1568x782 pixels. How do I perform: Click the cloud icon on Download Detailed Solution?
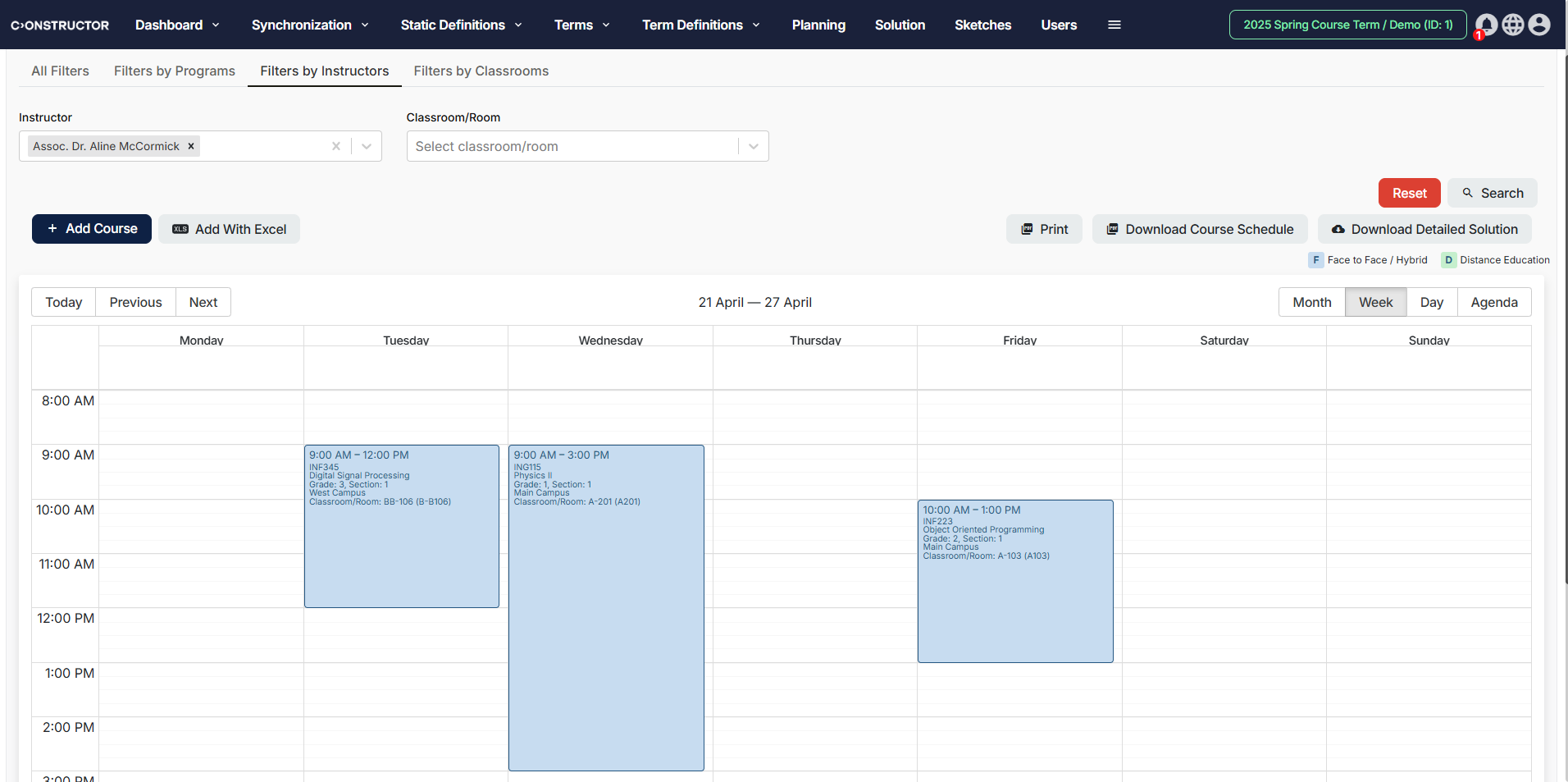coord(1338,229)
